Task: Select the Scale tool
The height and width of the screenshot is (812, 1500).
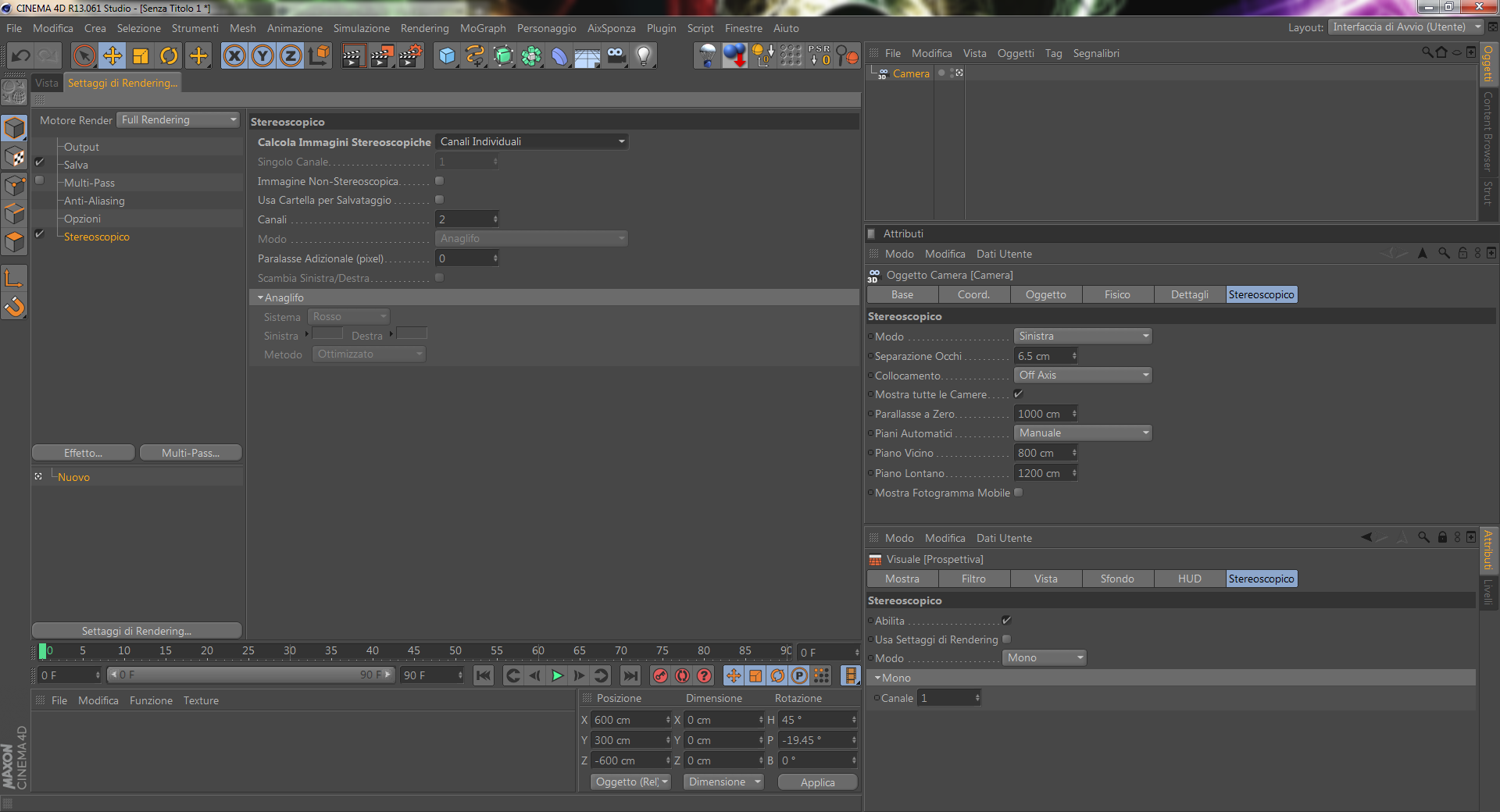Action: (x=141, y=56)
